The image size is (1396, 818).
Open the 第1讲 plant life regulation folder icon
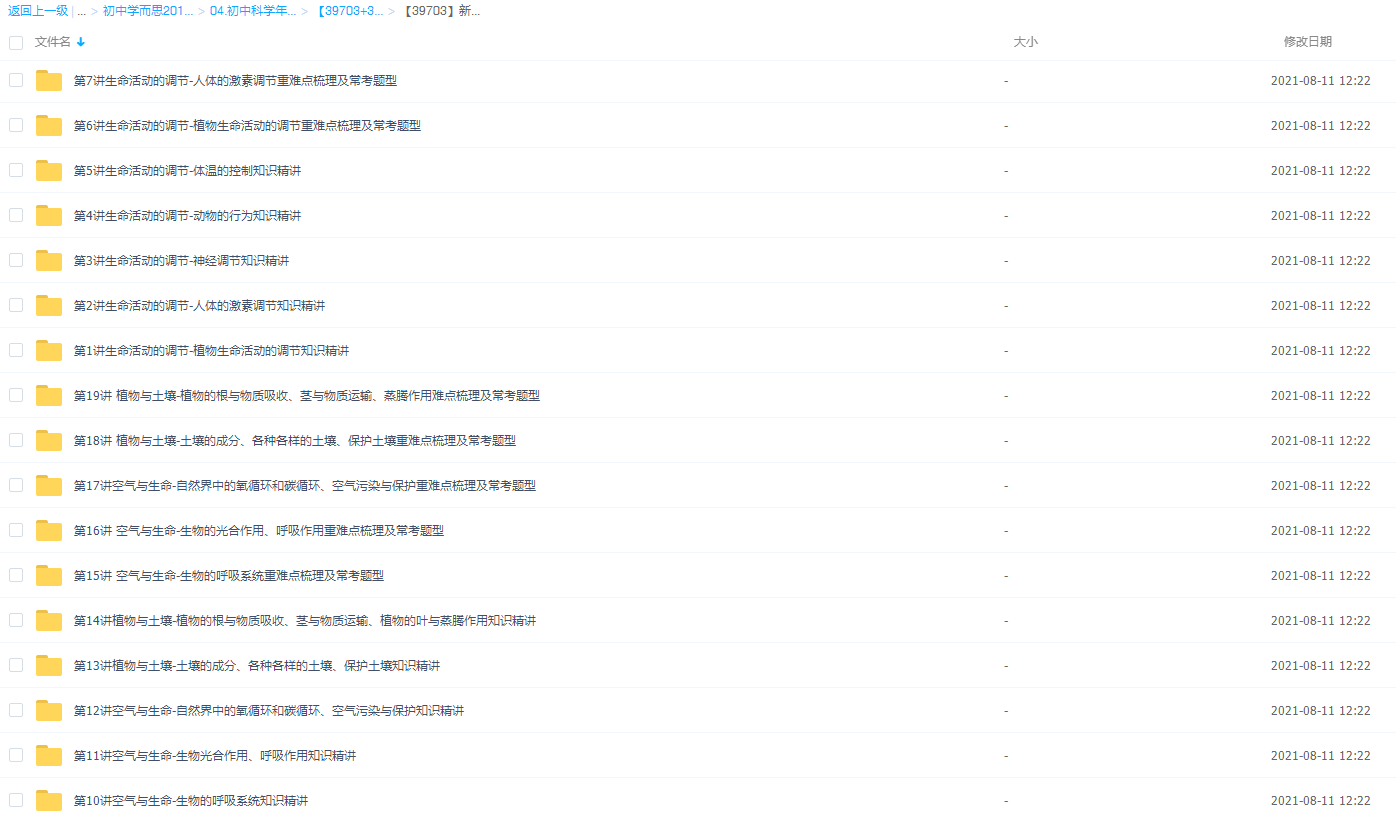coord(48,350)
